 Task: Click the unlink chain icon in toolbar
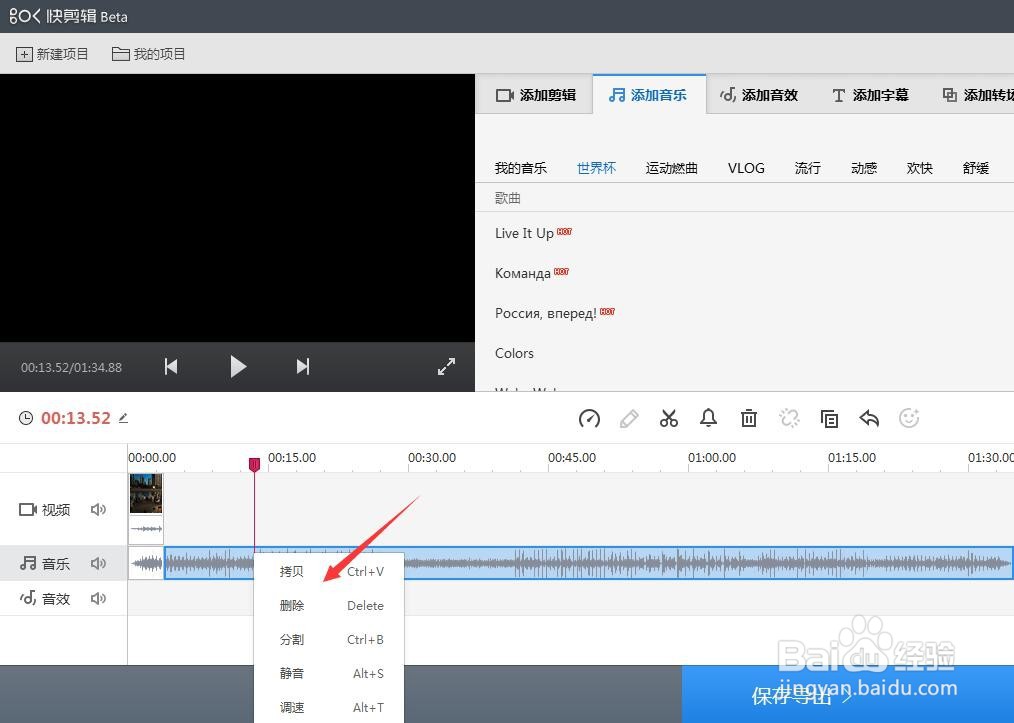(x=789, y=418)
